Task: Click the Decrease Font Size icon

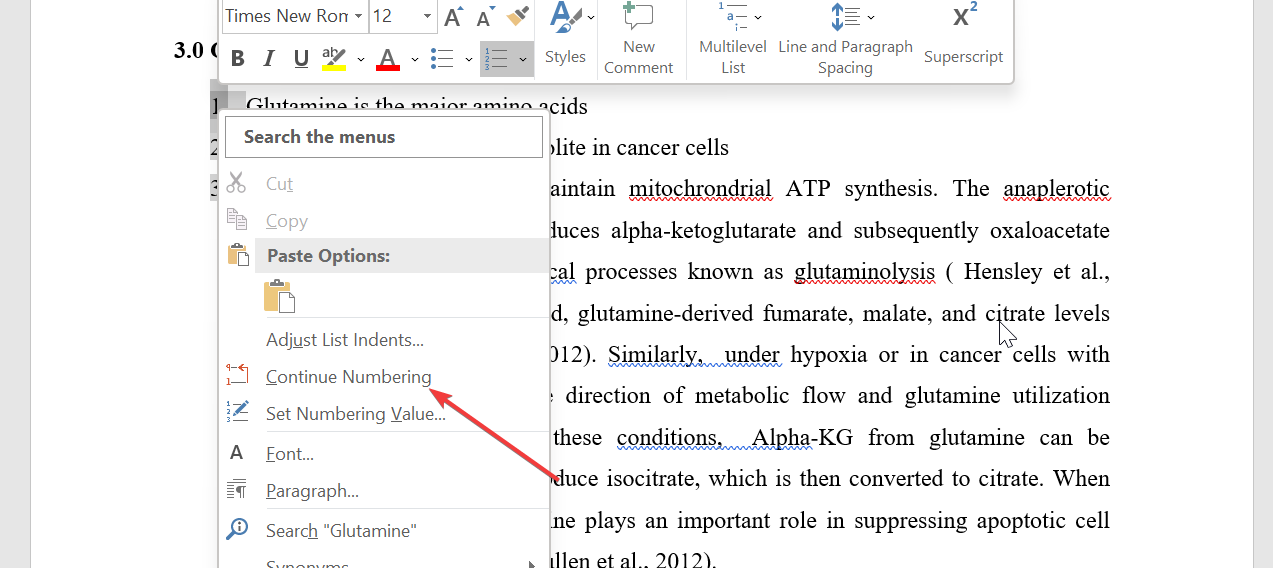Action: click(x=486, y=16)
